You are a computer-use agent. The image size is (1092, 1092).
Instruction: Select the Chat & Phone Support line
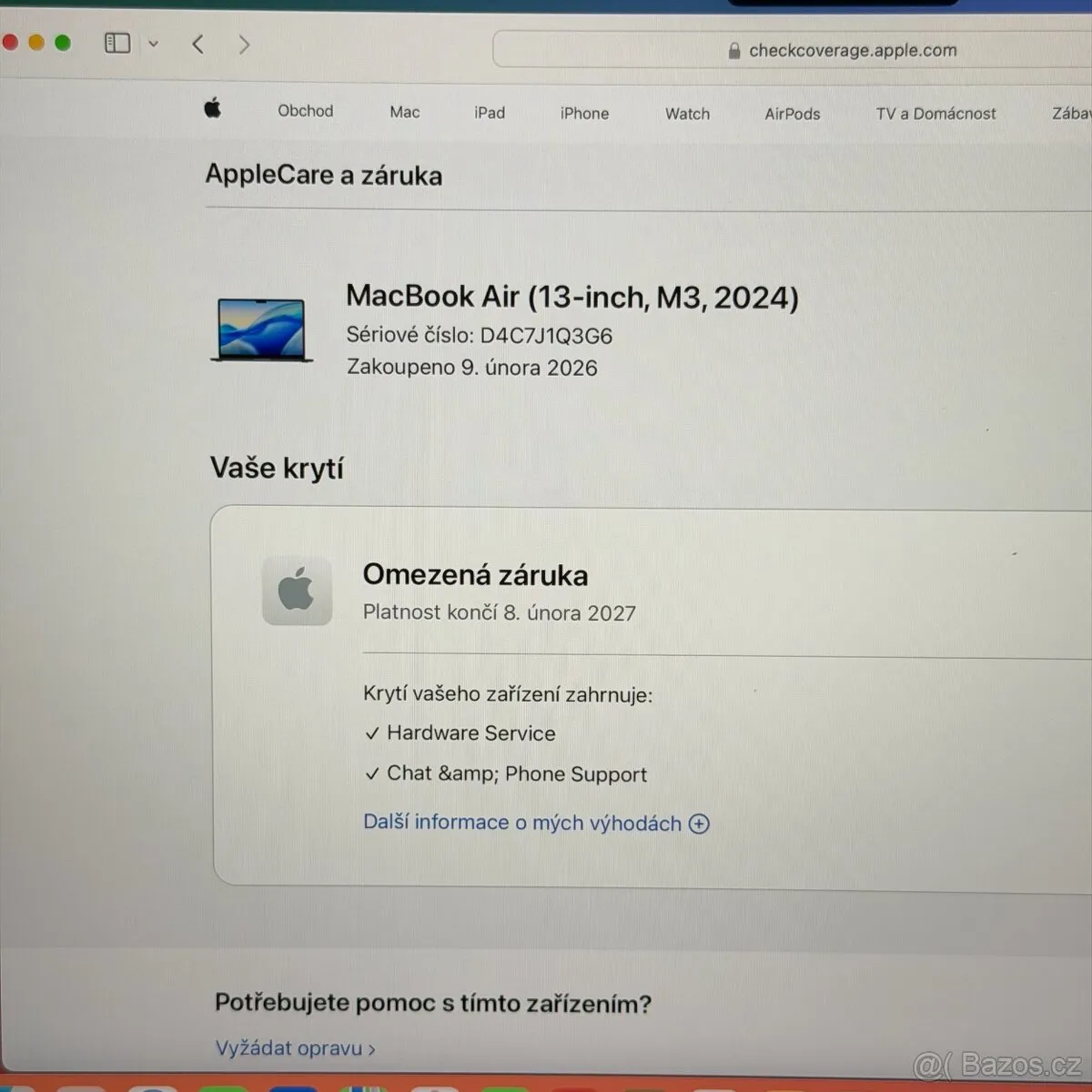click(506, 774)
